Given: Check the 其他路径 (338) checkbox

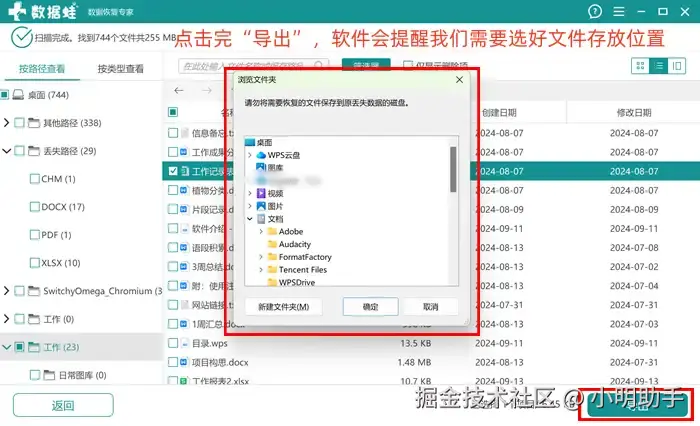Looking at the screenshot, I should pos(19,123).
